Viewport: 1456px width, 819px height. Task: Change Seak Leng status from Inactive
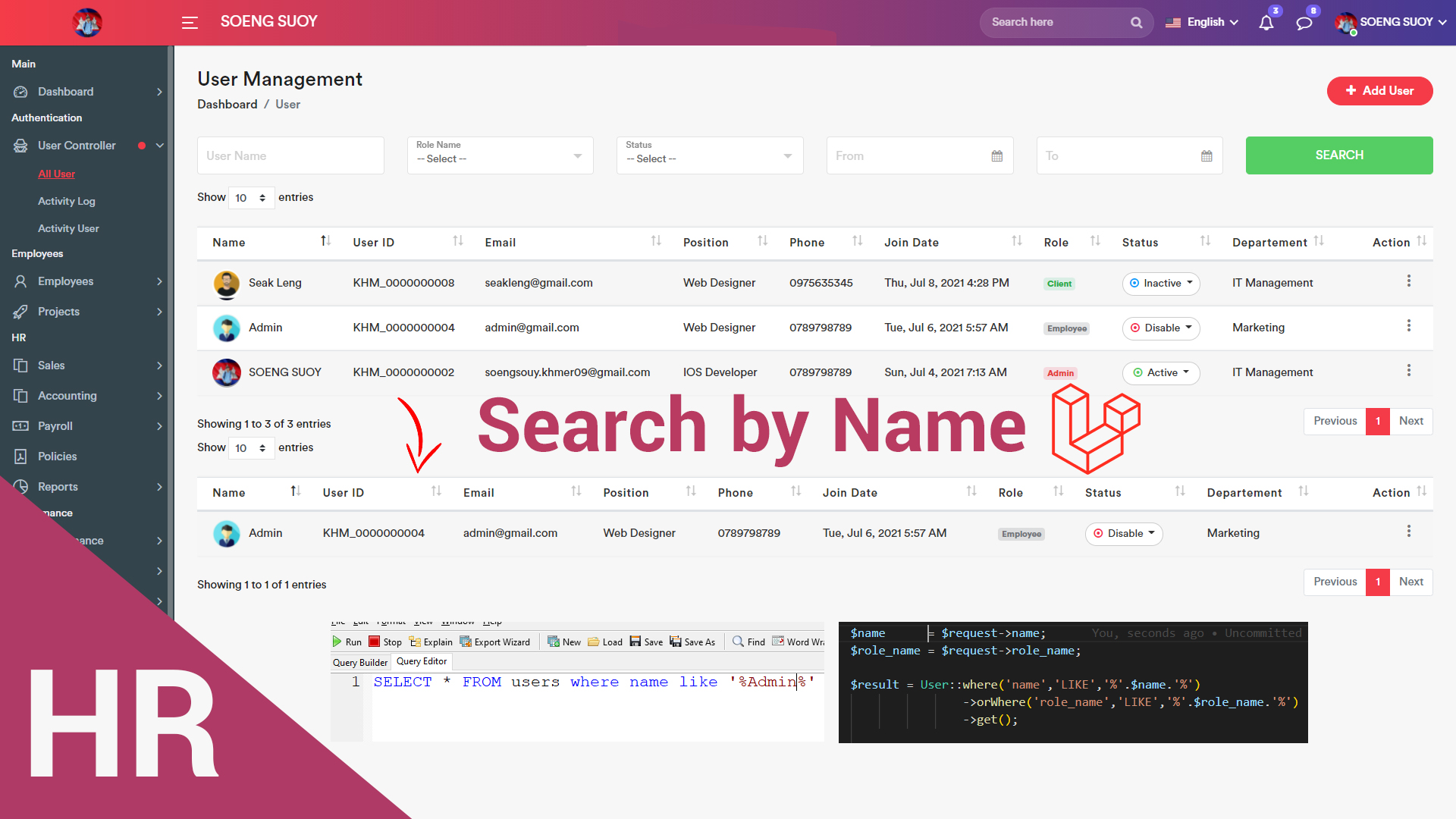(x=1161, y=284)
